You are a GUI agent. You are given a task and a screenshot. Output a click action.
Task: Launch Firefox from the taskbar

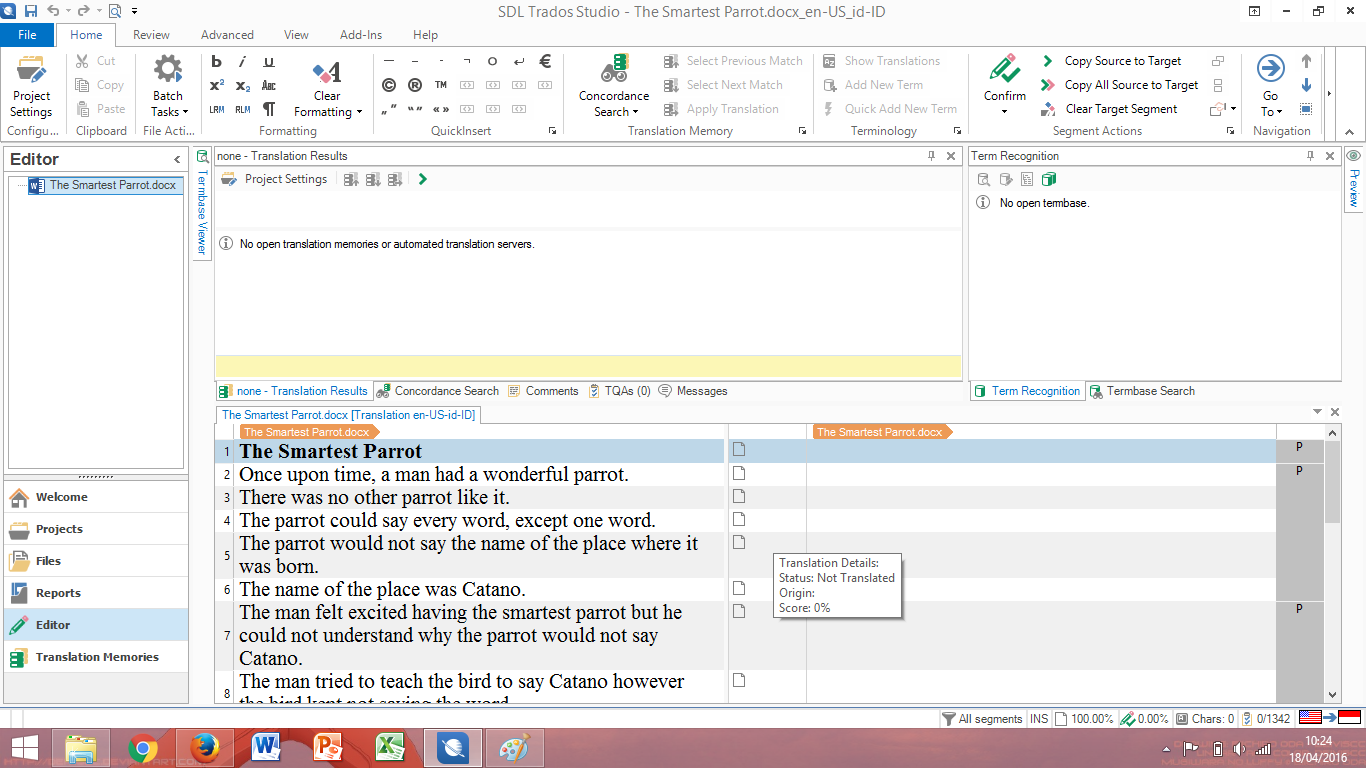tap(204, 747)
